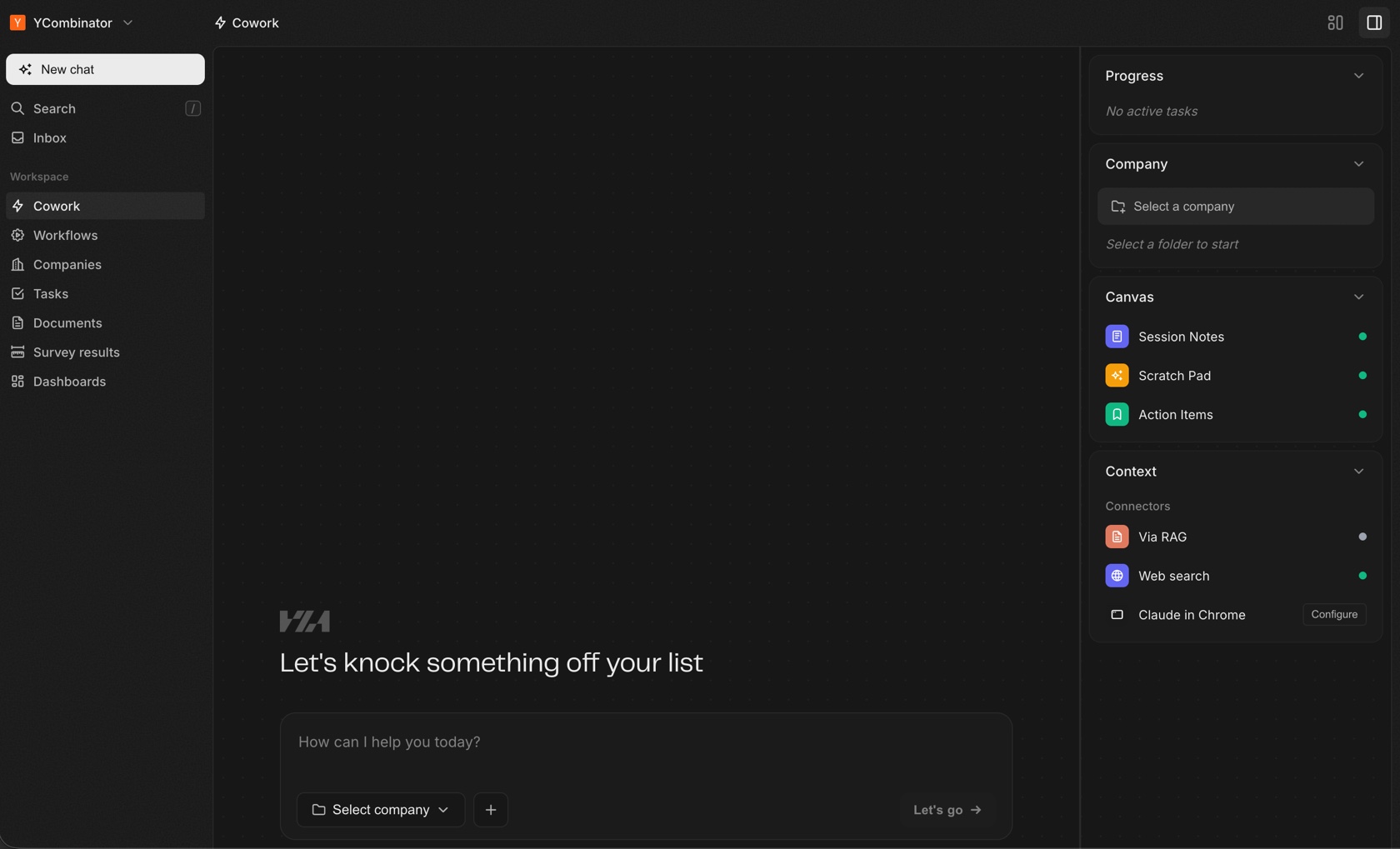Click the Configure button for Claude in Chrome
The image size is (1400, 849).
(x=1334, y=614)
